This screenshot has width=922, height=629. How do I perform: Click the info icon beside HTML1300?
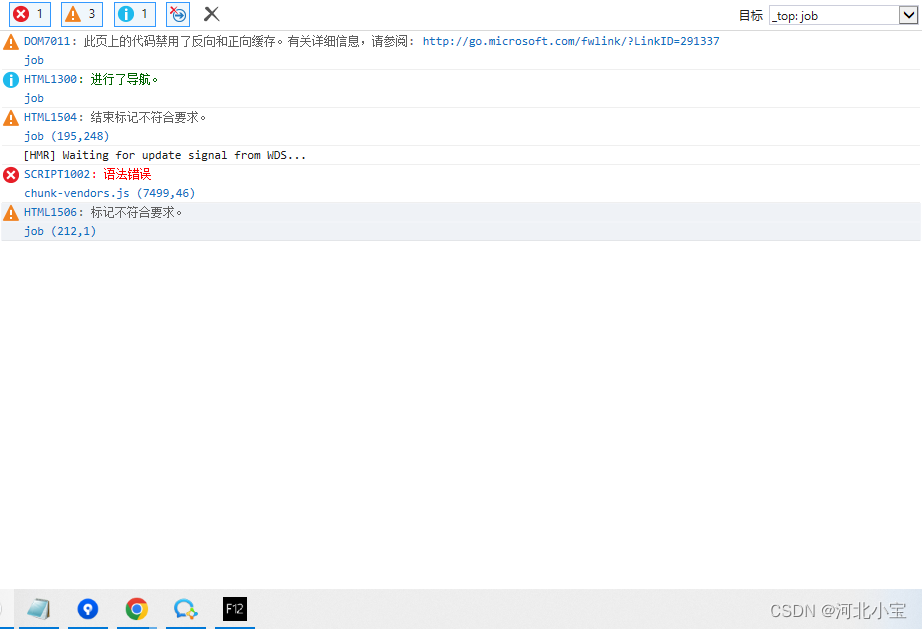pyautogui.click(x=9, y=79)
